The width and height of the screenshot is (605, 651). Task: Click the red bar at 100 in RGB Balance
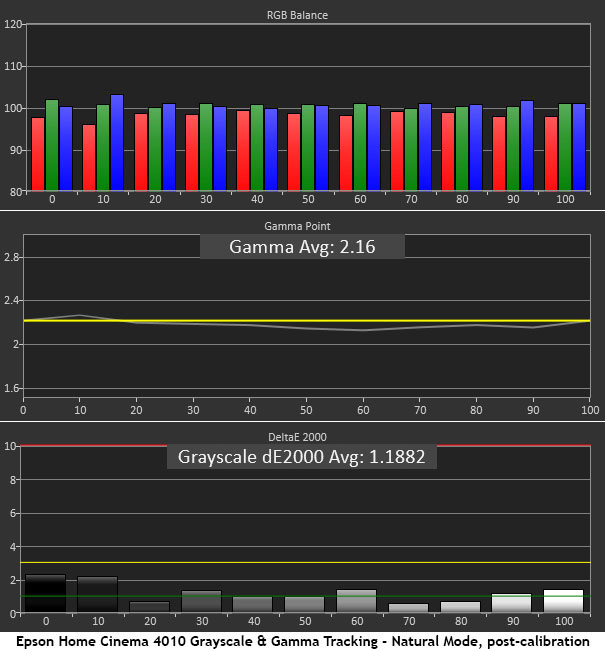point(551,153)
